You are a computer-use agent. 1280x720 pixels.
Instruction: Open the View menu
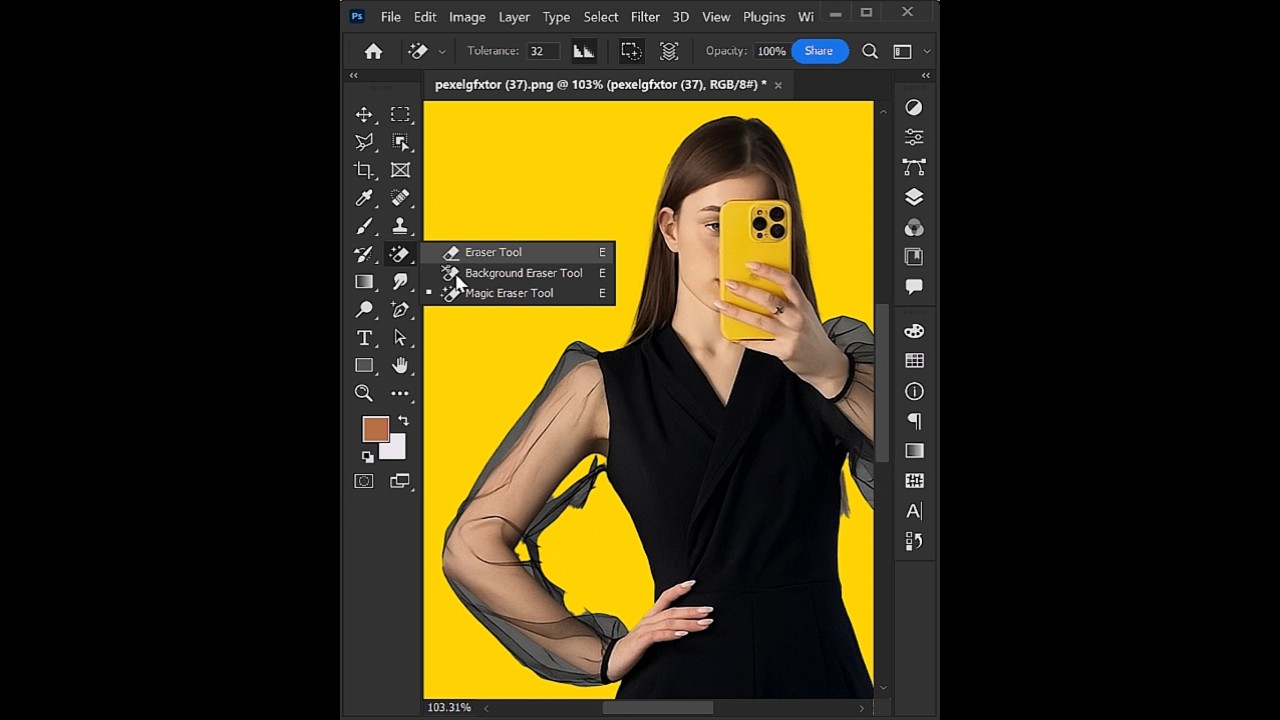pos(716,17)
